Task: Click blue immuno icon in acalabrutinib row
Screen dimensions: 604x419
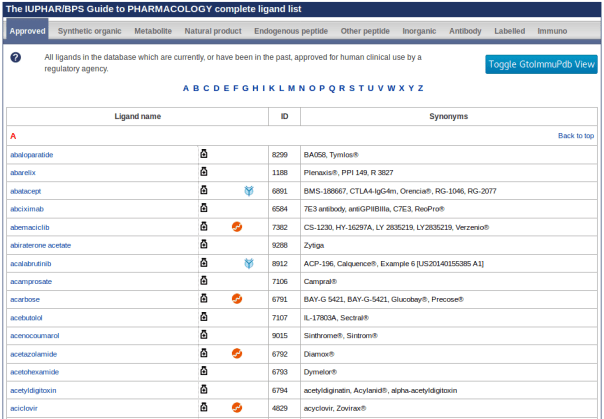Action: pyautogui.click(x=249, y=263)
